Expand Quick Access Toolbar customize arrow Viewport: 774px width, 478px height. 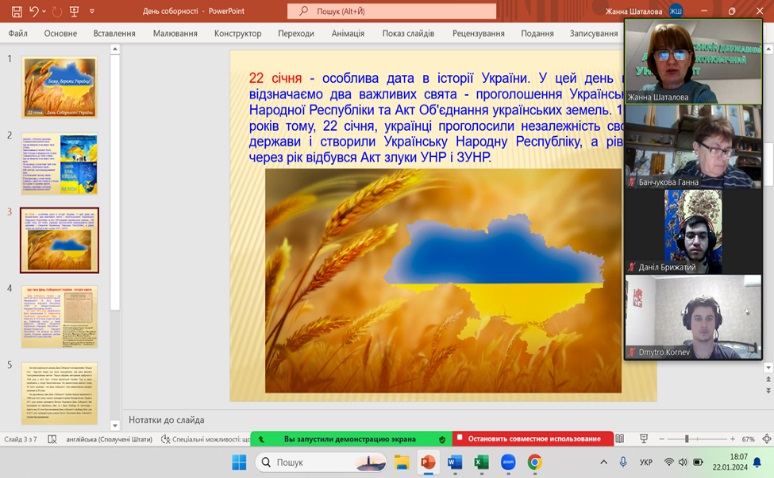pyautogui.click(x=92, y=11)
